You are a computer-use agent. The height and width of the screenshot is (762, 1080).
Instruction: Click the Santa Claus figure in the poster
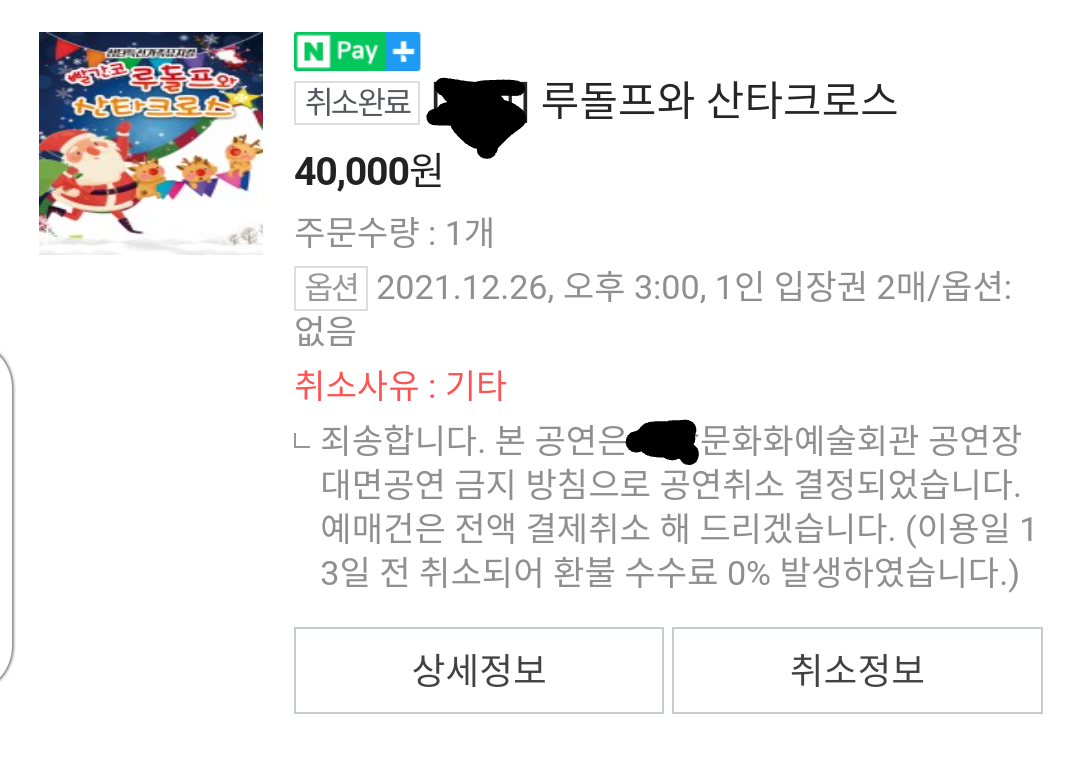[x=88, y=179]
